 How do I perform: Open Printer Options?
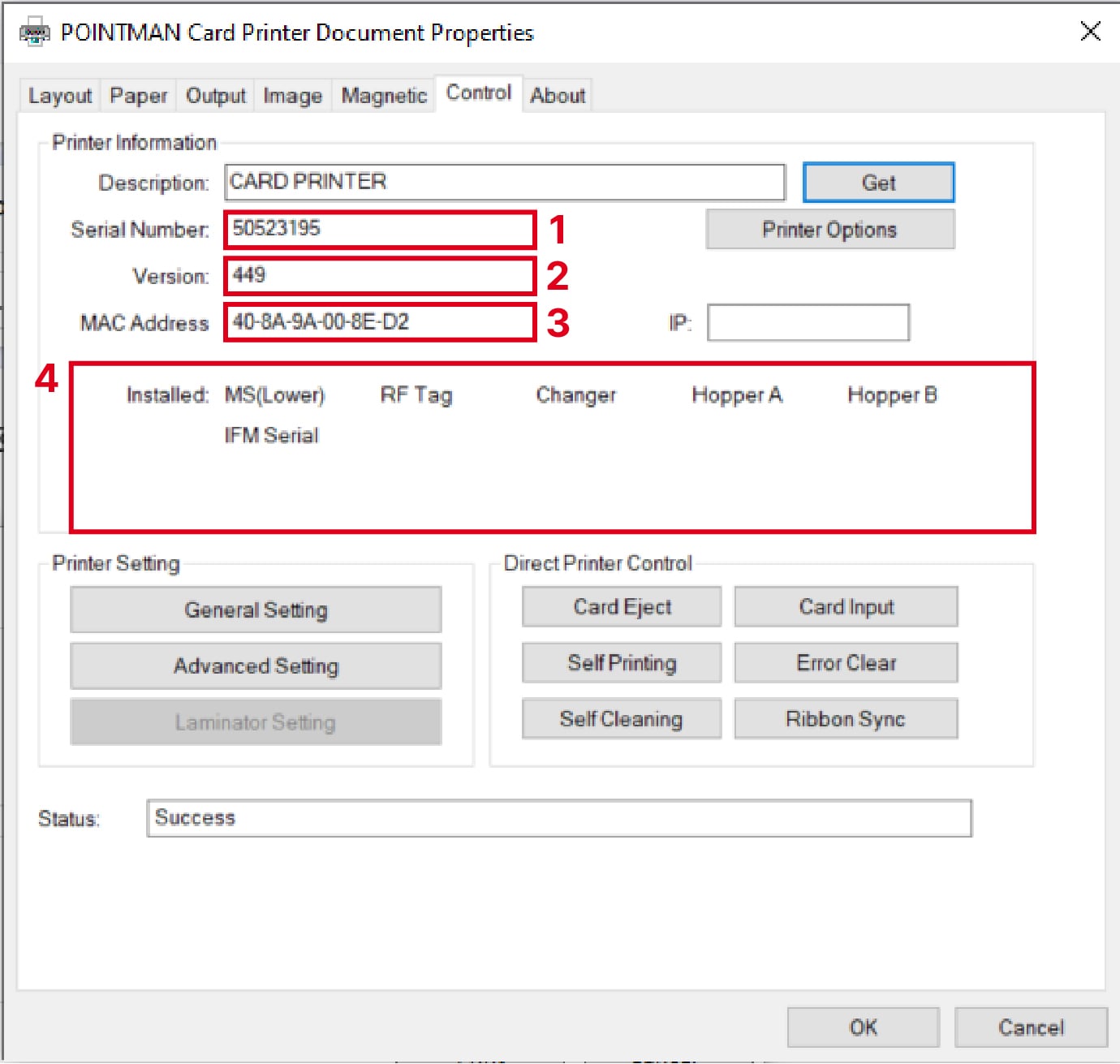(x=829, y=230)
